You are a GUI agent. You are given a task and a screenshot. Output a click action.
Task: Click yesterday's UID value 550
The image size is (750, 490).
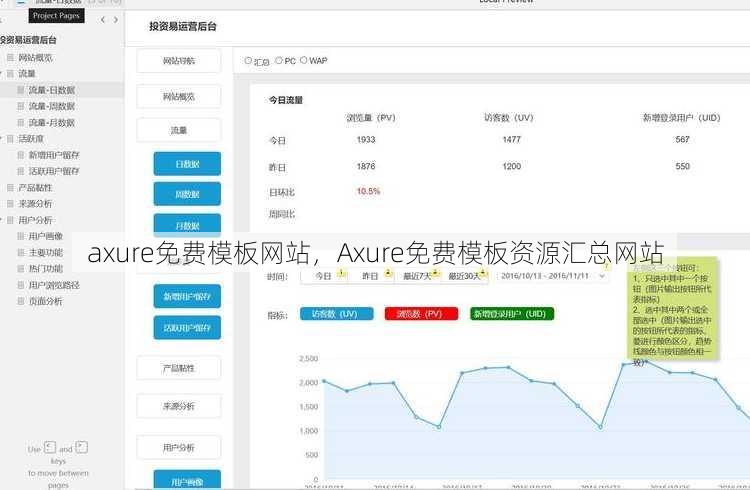click(x=683, y=166)
